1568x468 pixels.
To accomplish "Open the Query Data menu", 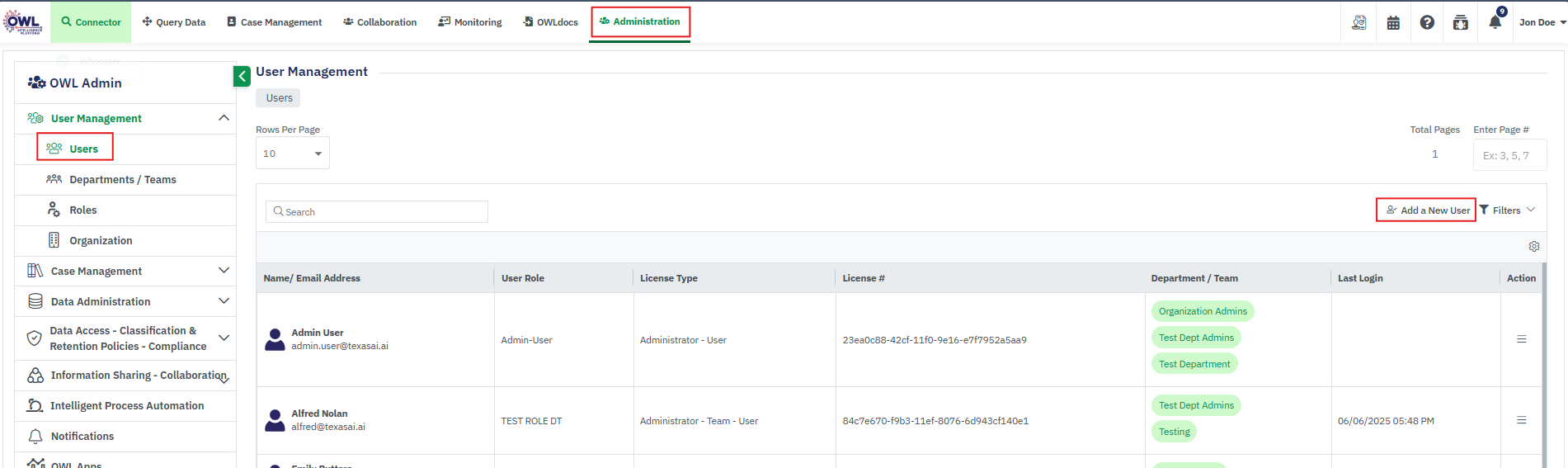I will [x=174, y=22].
